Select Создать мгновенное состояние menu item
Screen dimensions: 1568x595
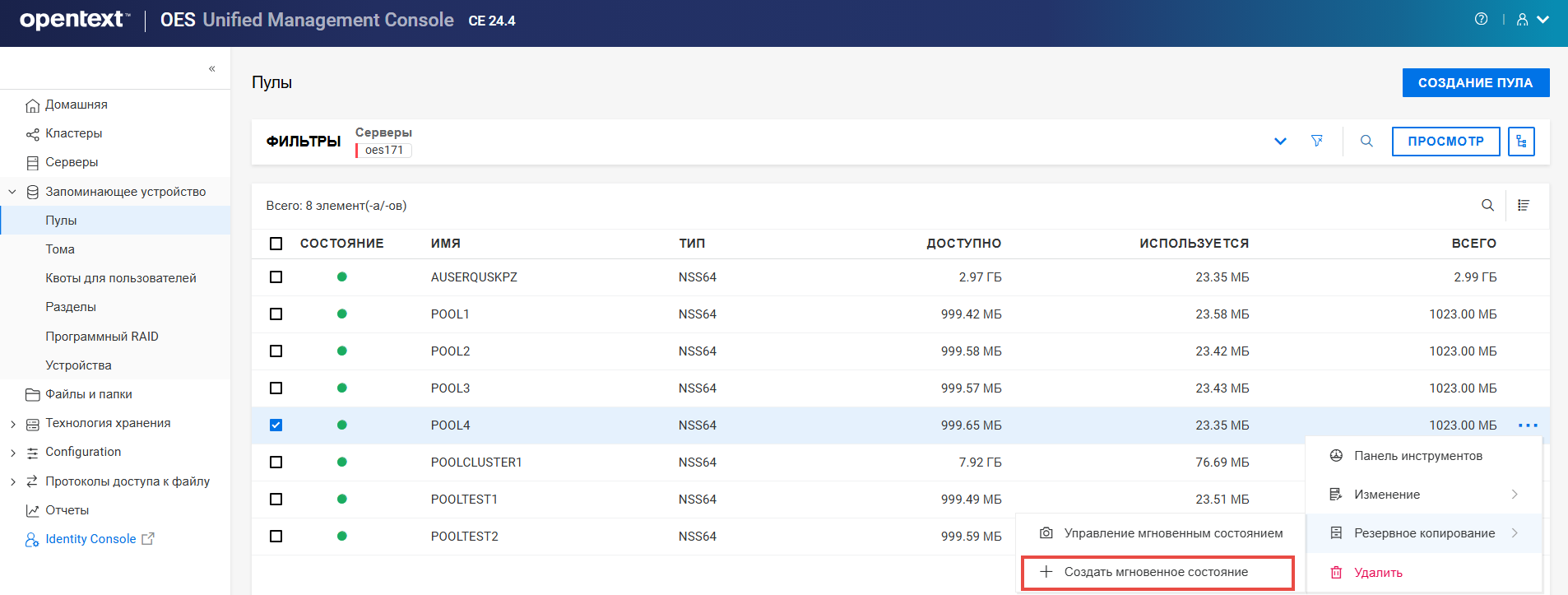[x=1156, y=572]
